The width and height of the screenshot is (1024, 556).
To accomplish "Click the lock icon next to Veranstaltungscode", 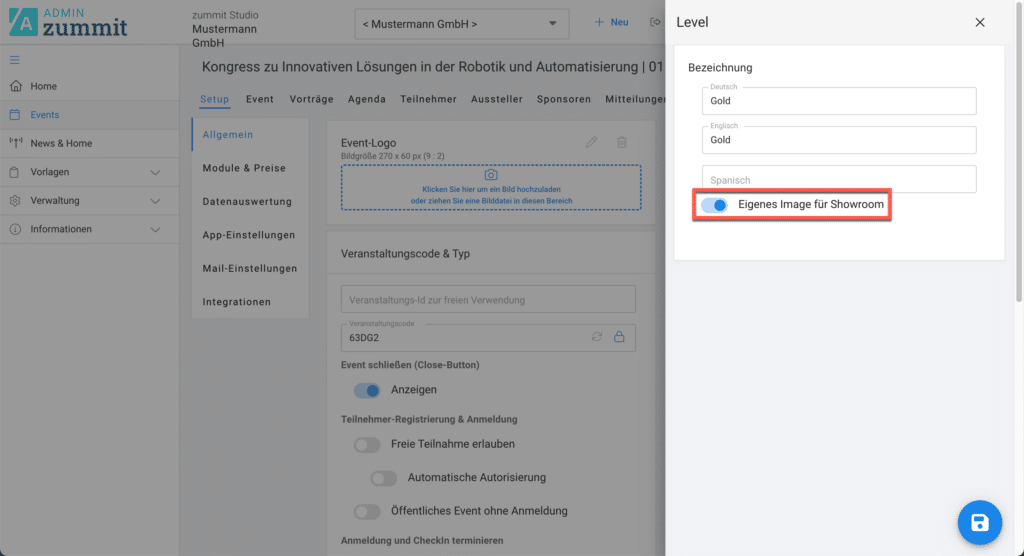I will pyautogui.click(x=619, y=337).
